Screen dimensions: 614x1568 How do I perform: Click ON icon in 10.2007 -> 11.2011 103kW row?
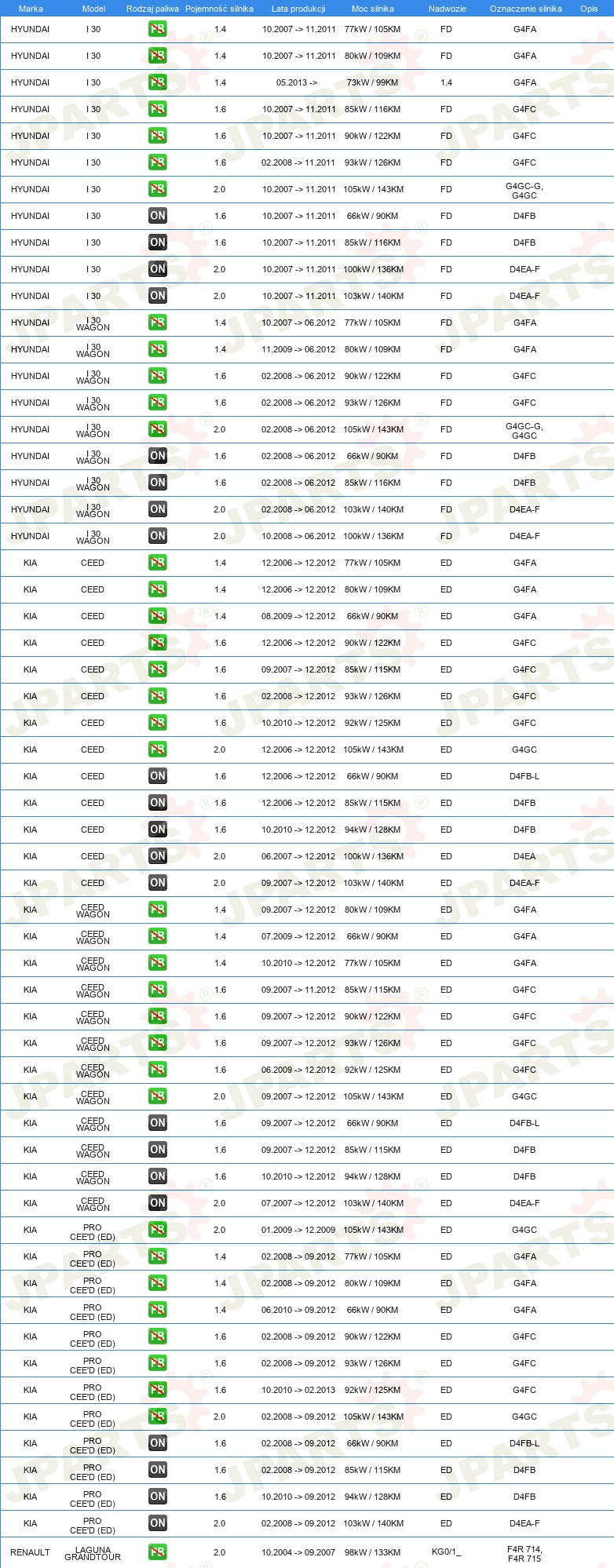(158, 296)
